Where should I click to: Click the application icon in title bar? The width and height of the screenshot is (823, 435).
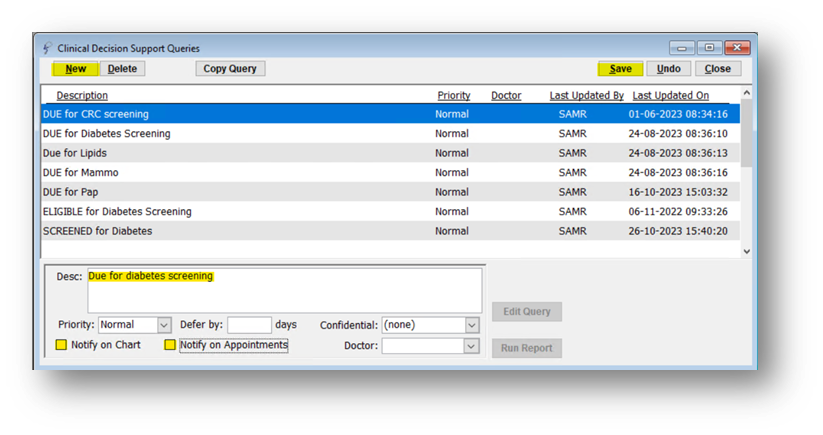point(47,48)
